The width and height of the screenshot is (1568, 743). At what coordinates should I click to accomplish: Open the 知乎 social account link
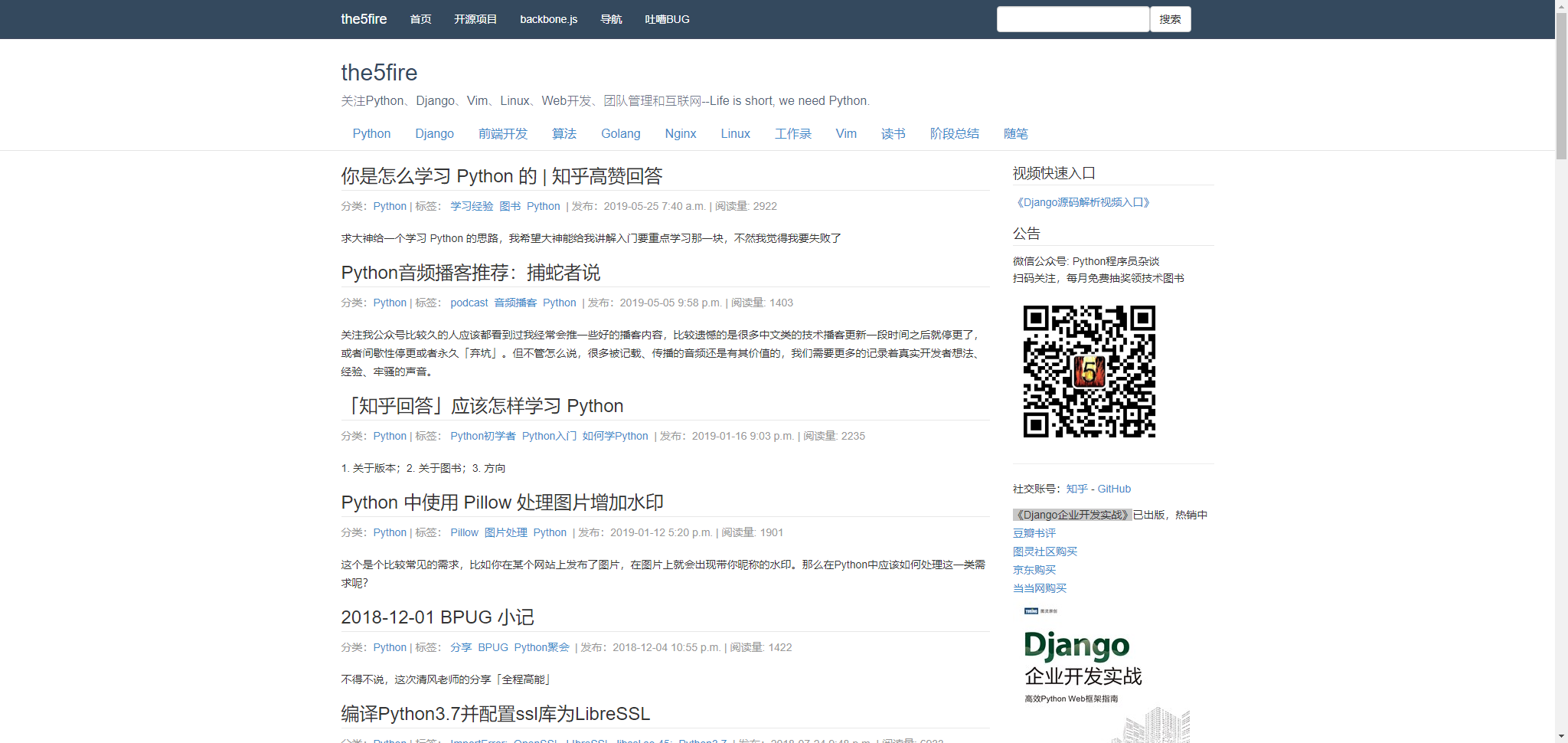point(1076,488)
